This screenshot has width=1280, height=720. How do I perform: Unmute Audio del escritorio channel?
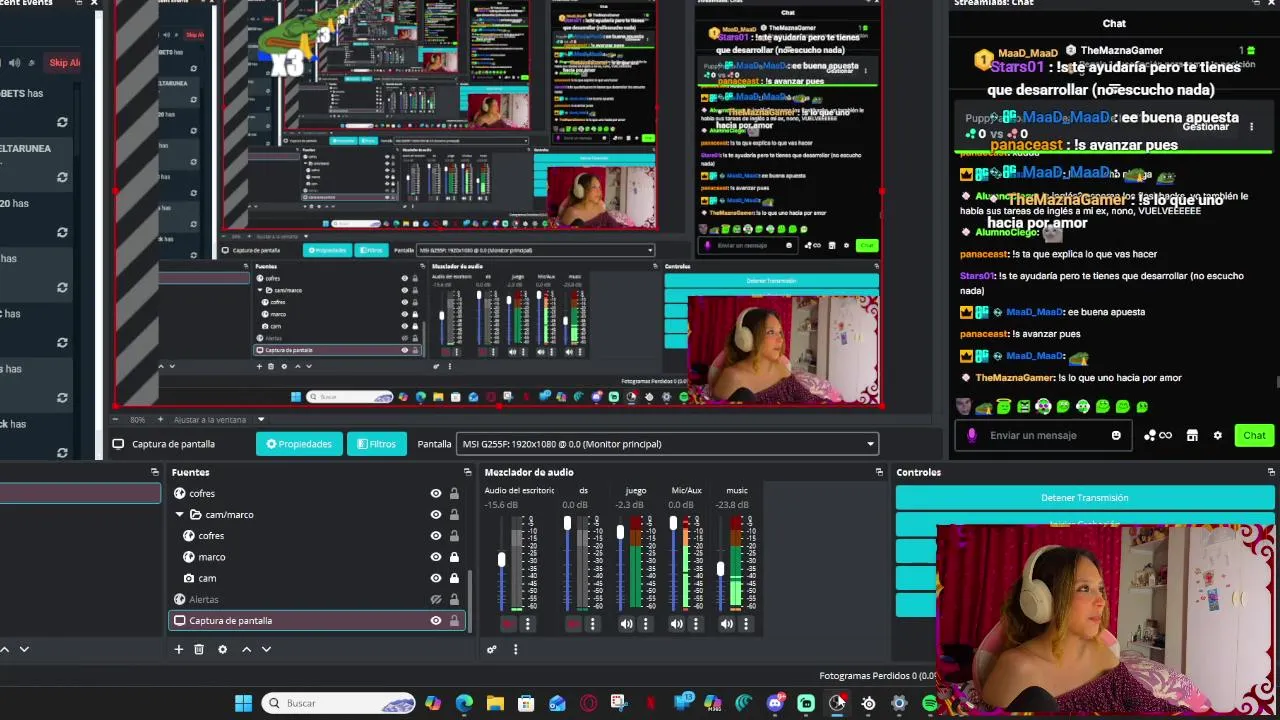pyautogui.click(x=508, y=624)
